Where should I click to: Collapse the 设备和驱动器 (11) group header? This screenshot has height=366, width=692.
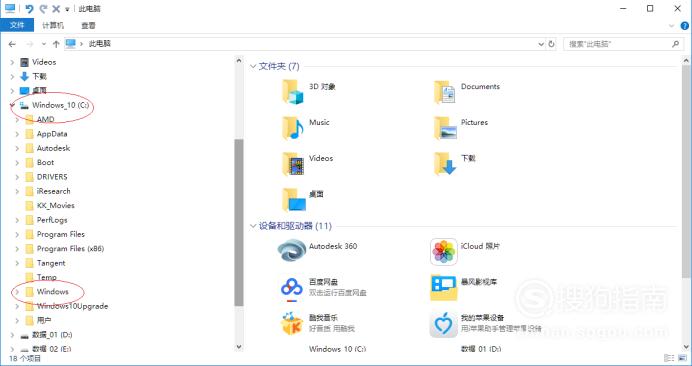(x=253, y=226)
